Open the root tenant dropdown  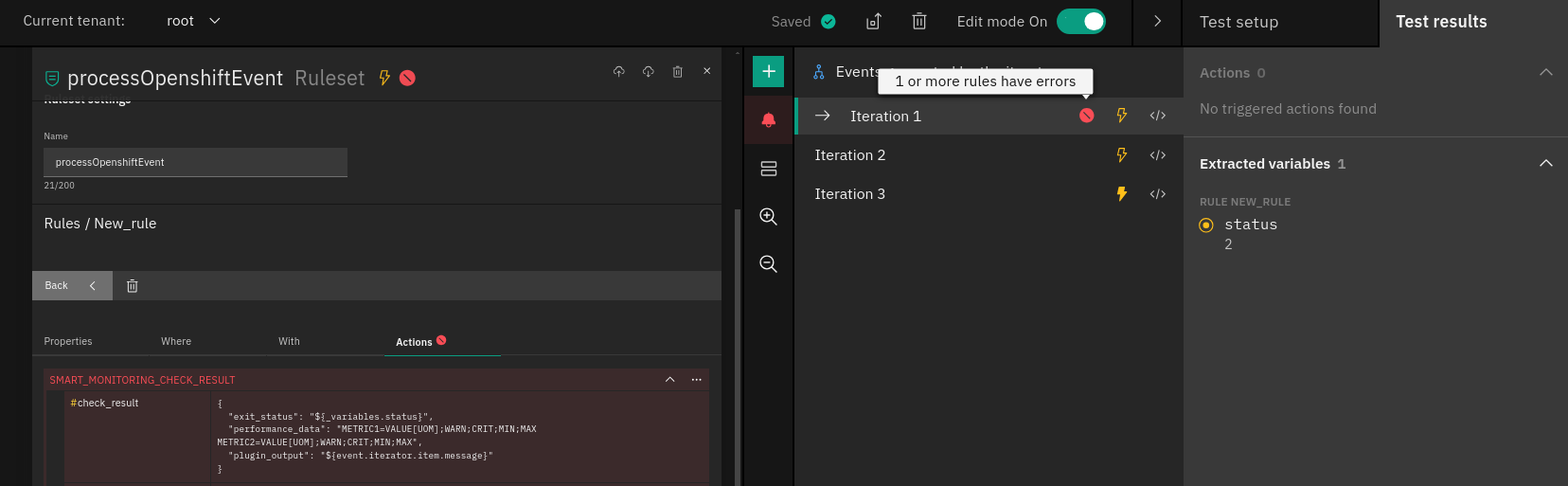pyautogui.click(x=194, y=21)
